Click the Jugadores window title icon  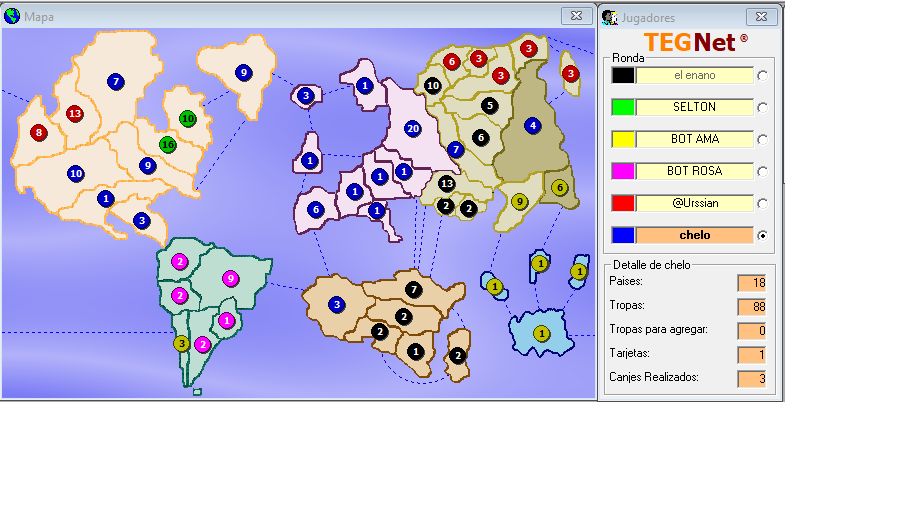609,17
